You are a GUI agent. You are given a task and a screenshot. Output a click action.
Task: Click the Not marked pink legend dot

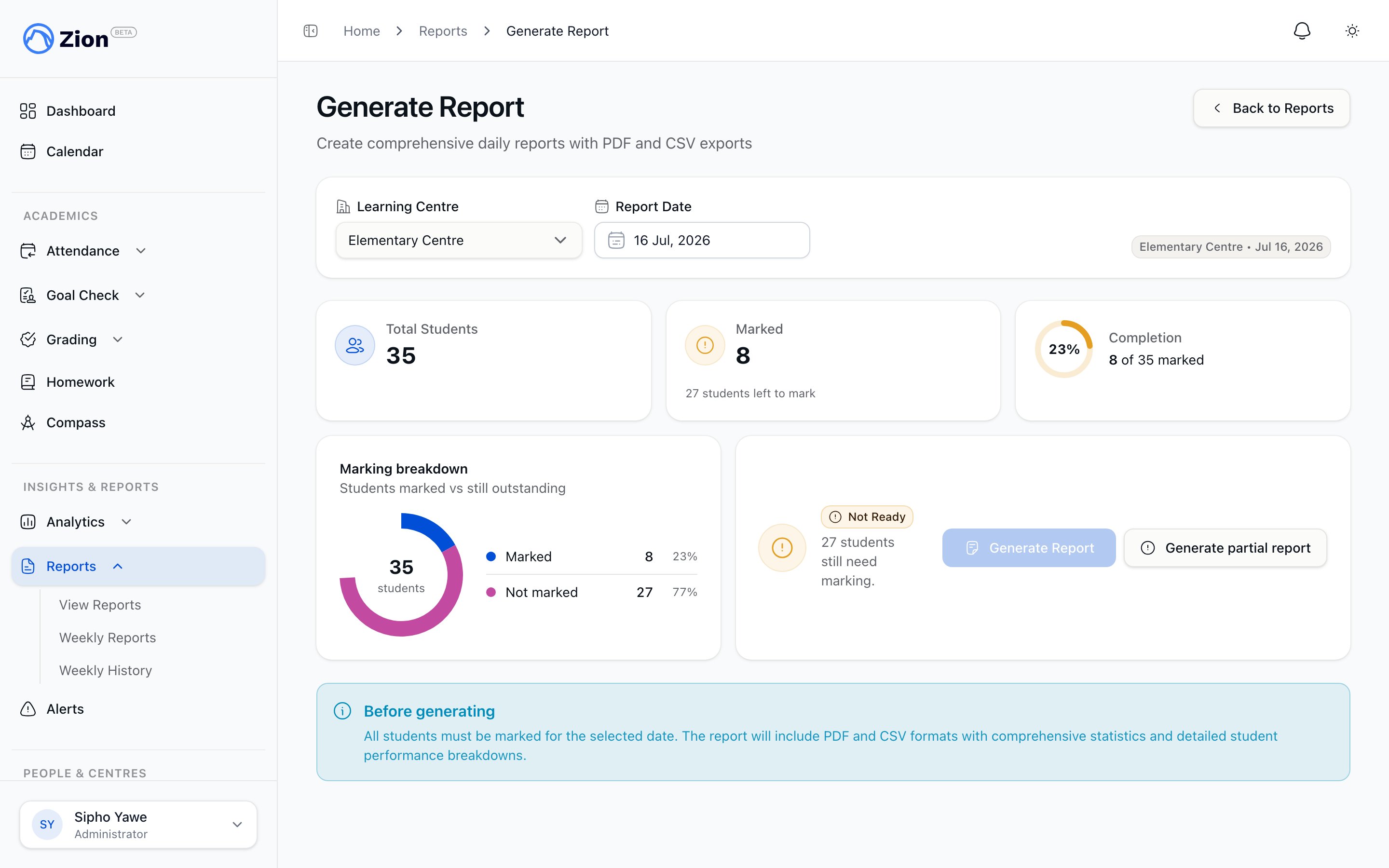(491, 592)
